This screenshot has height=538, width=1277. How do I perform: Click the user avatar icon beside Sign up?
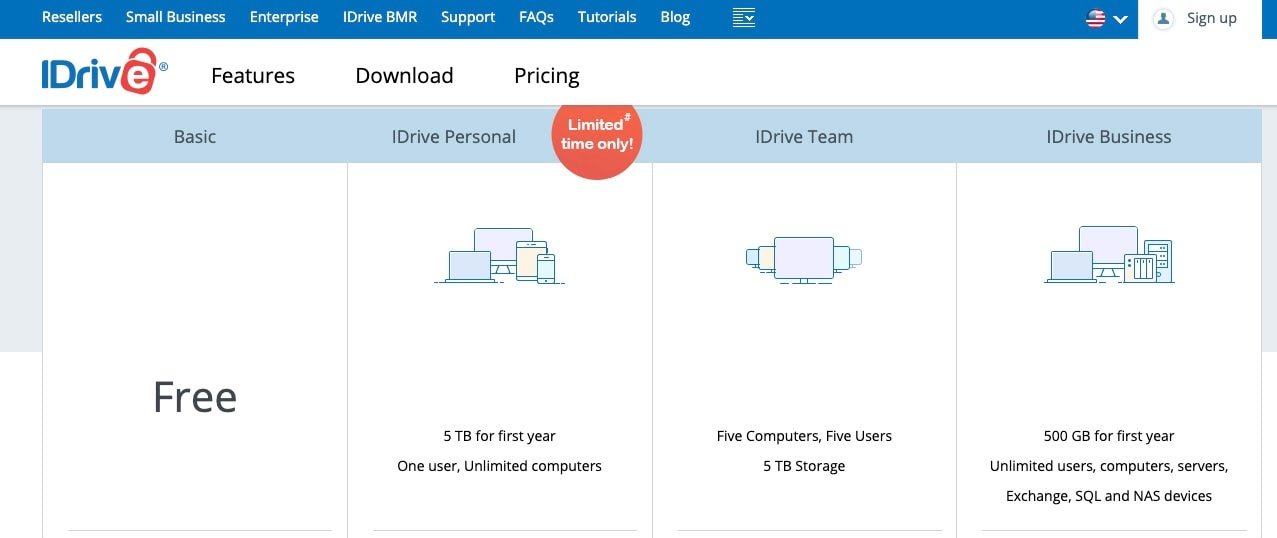[x=1163, y=18]
